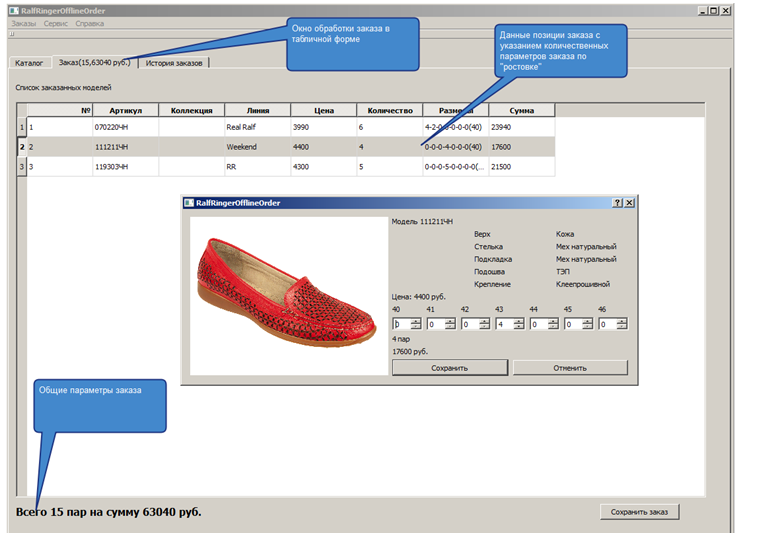Screen dimensions: 765x542
Task: Close the shoe model dialog with X
Action: (629, 203)
